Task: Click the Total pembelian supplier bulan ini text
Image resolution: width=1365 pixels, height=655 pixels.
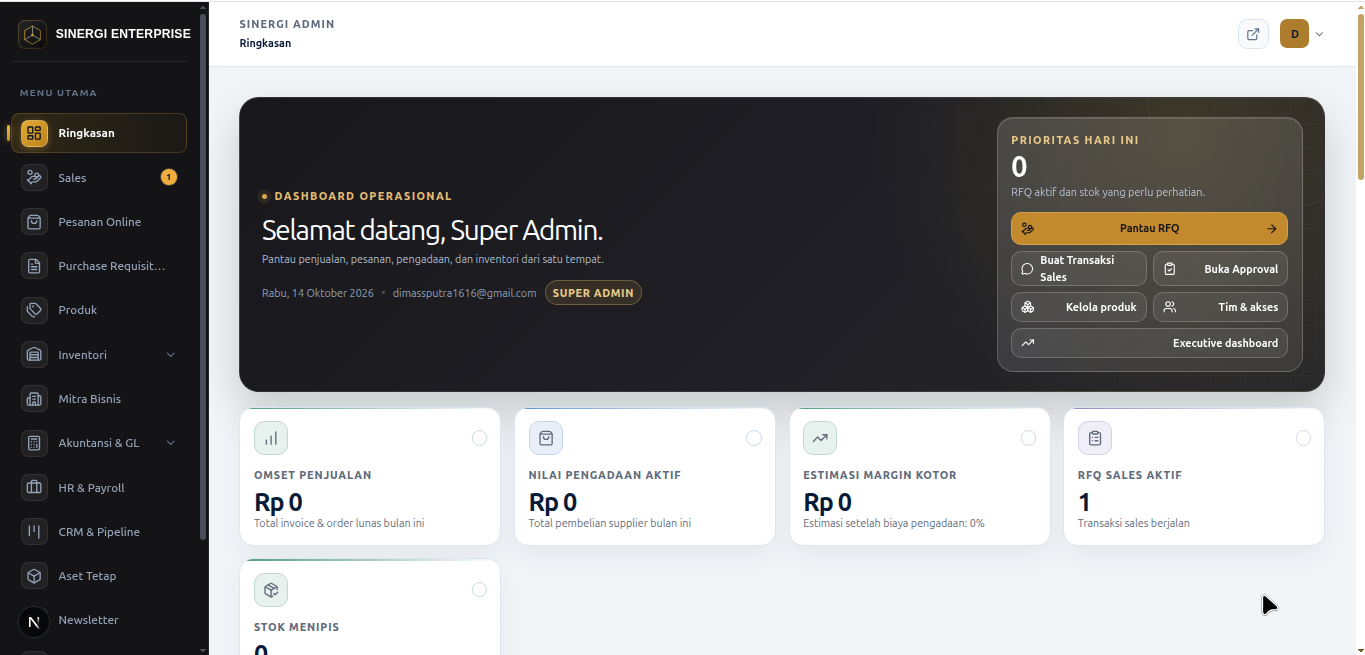Action: click(x=610, y=523)
